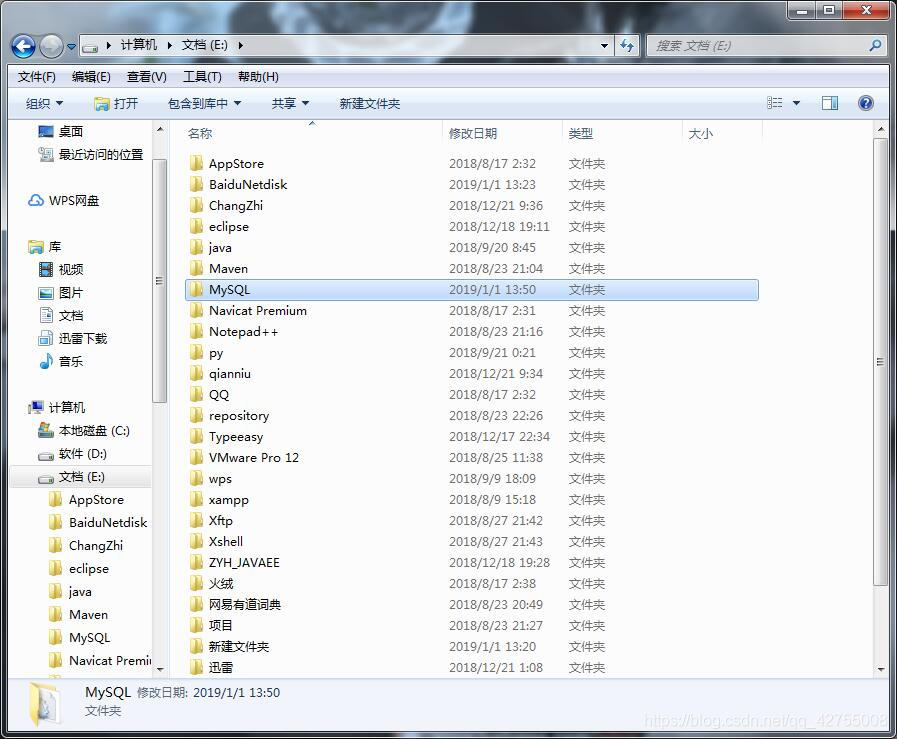
Task: Select 文档 (E:) drive in sidebar
Action: point(71,477)
